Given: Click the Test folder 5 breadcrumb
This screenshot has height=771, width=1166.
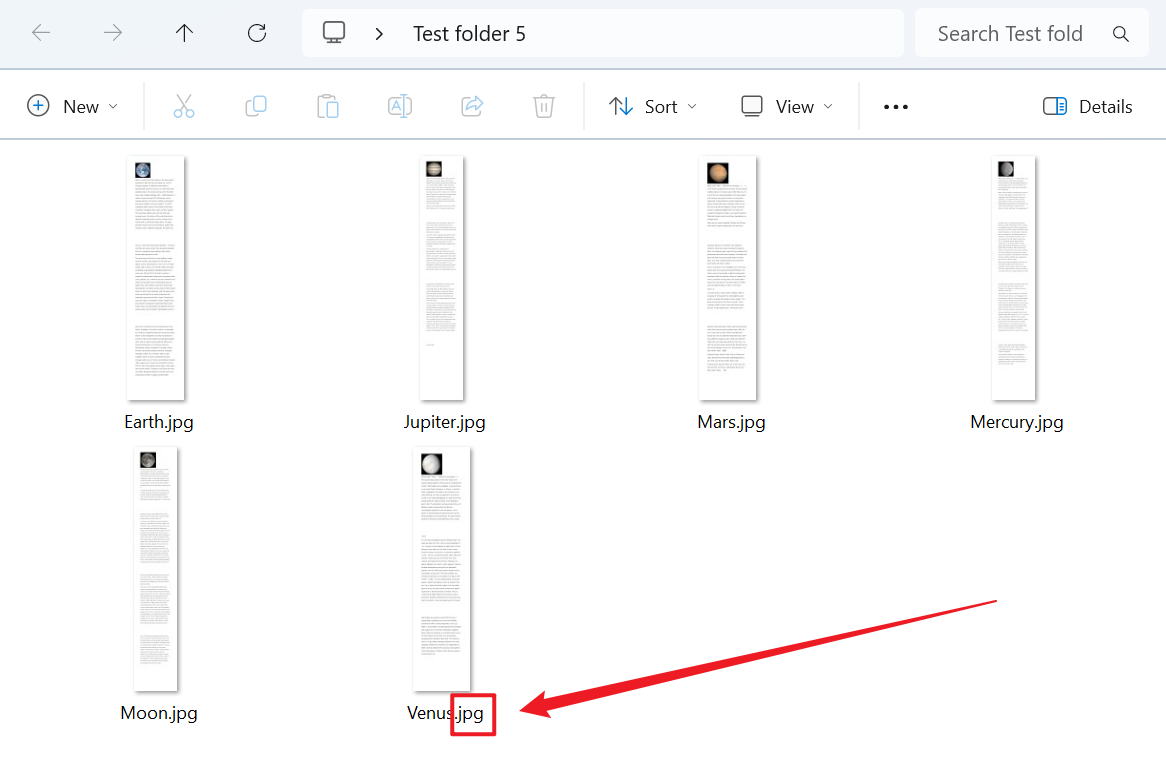Looking at the screenshot, I should point(469,34).
